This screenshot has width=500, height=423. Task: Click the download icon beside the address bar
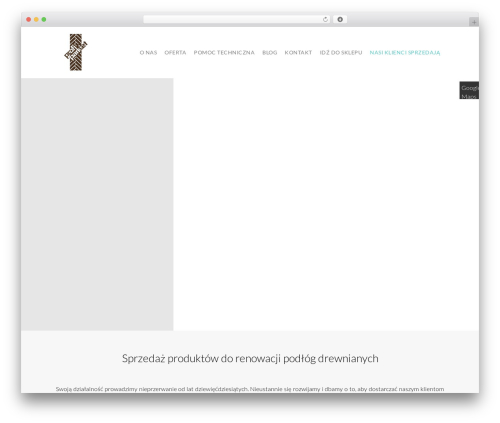(x=340, y=20)
